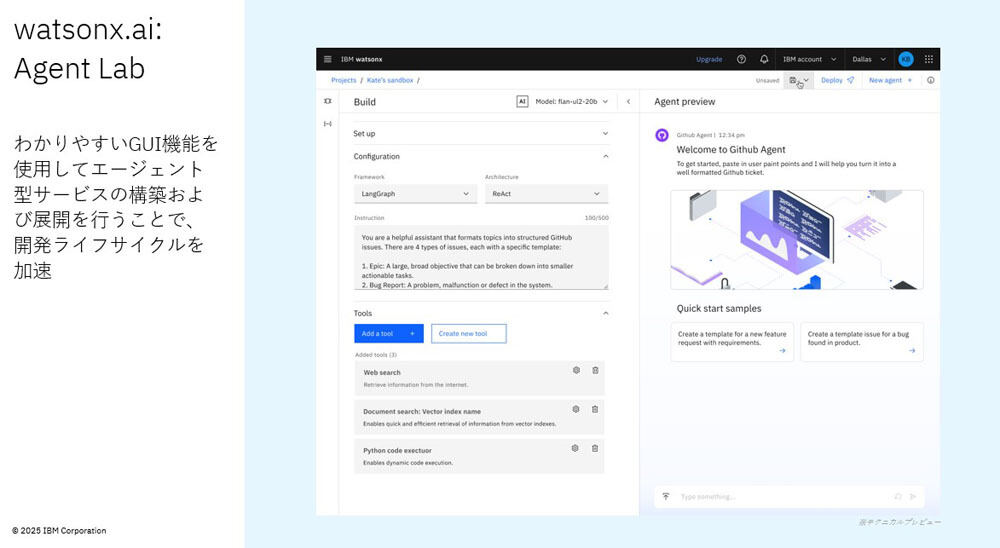Click the 'Quick start samples' heading
The width and height of the screenshot is (1000, 548).
719,308
